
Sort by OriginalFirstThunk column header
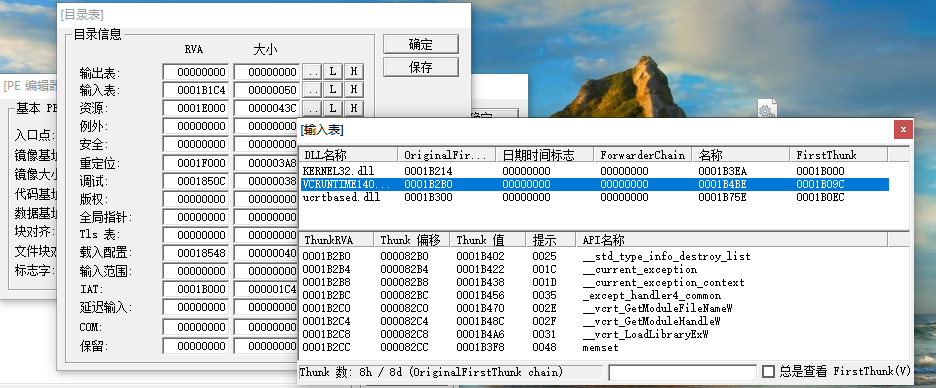click(447, 155)
